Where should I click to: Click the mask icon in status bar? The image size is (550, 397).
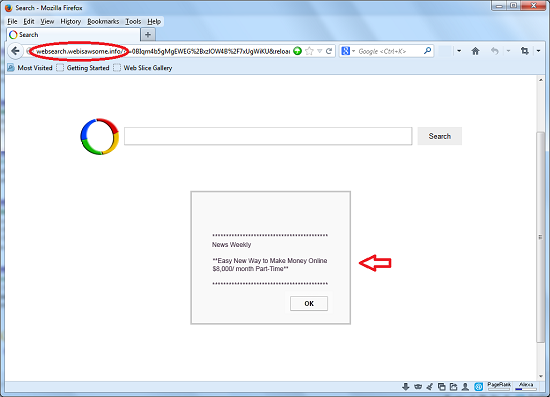coord(418,387)
